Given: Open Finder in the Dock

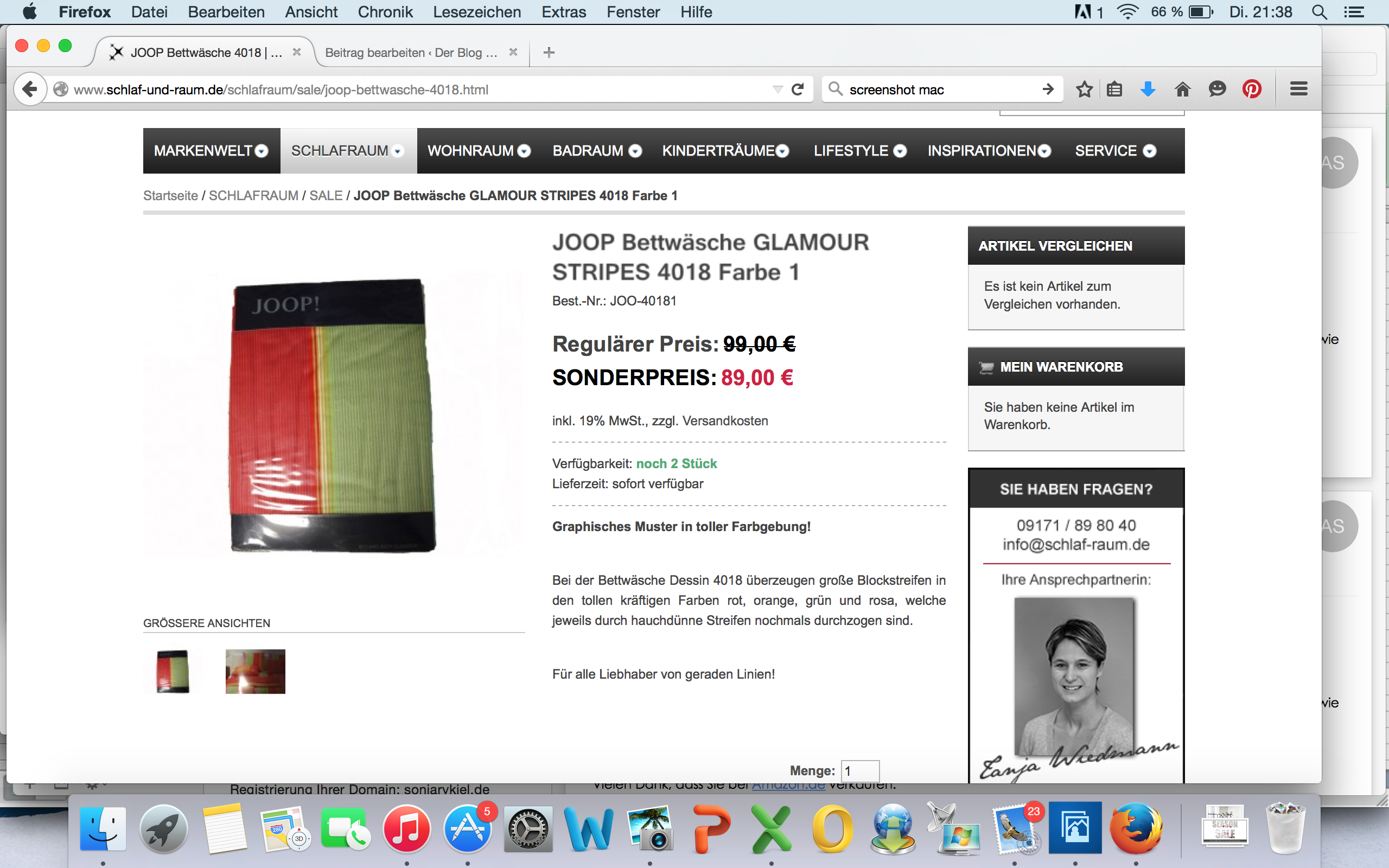Looking at the screenshot, I should pyautogui.click(x=103, y=828).
